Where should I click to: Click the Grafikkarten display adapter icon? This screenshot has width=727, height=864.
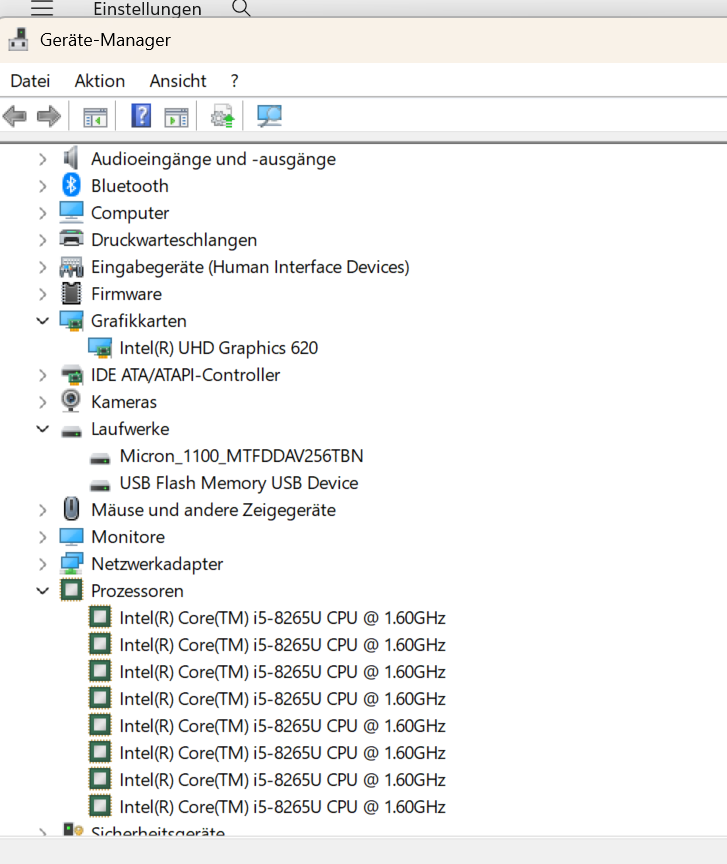[x=71, y=321]
